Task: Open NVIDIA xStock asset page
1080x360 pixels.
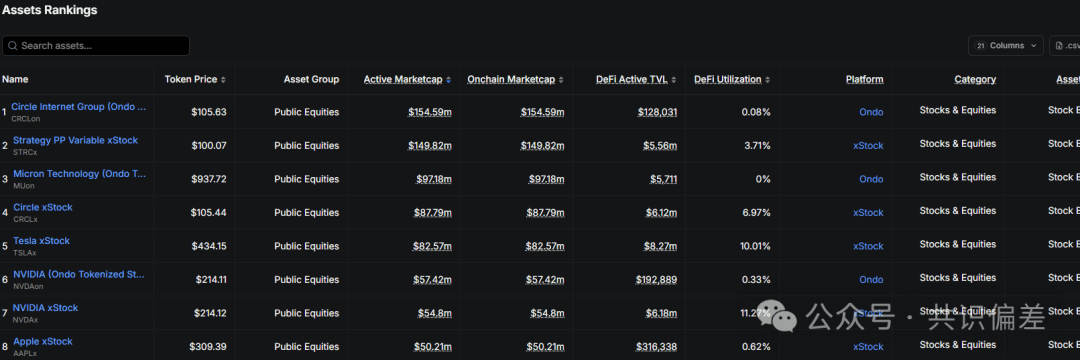Action: click(x=45, y=308)
